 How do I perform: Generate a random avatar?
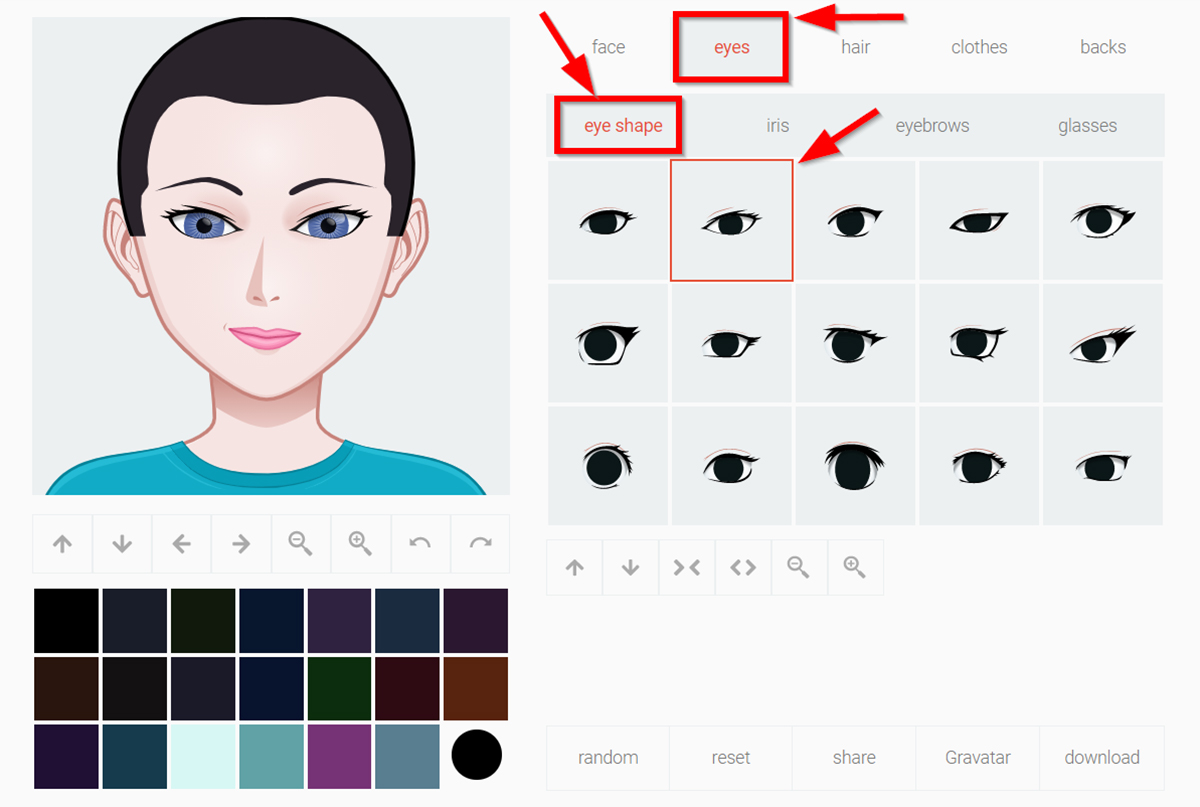click(x=607, y=757)
